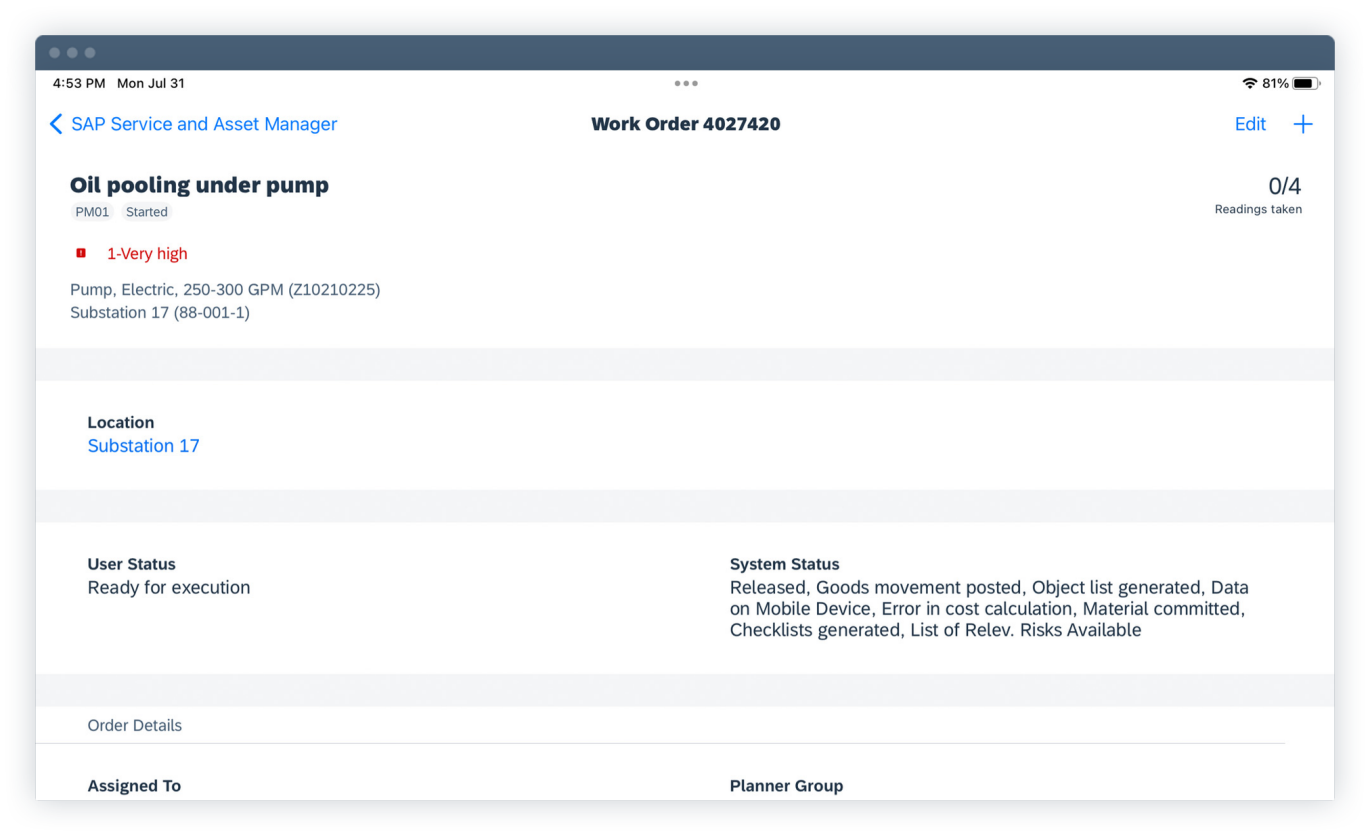Open the Substation 17 location link
The height and width of the screenshot is (836, 1370).
pos(143,446)
